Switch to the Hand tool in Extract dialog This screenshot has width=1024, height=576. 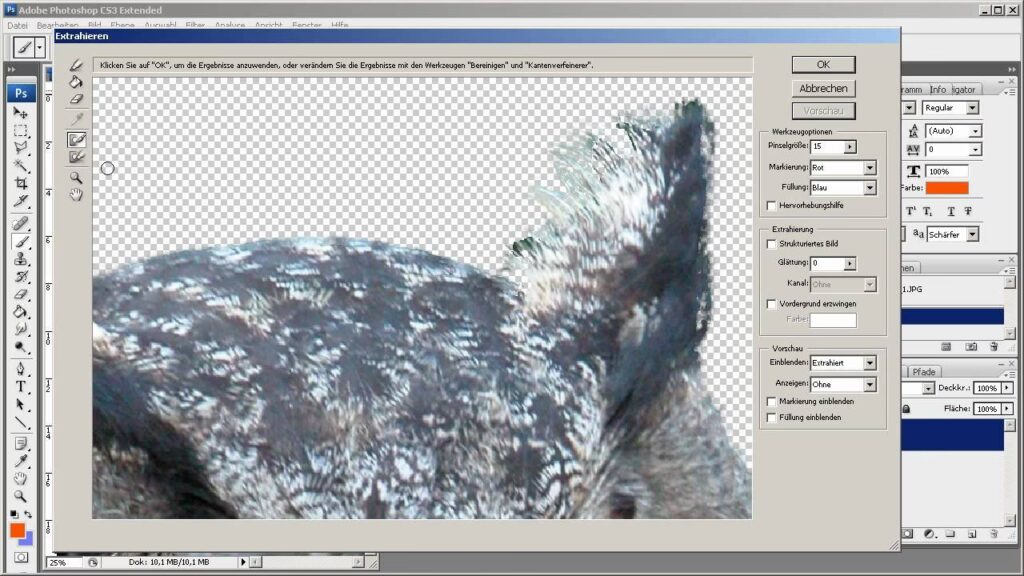[77, 194]
